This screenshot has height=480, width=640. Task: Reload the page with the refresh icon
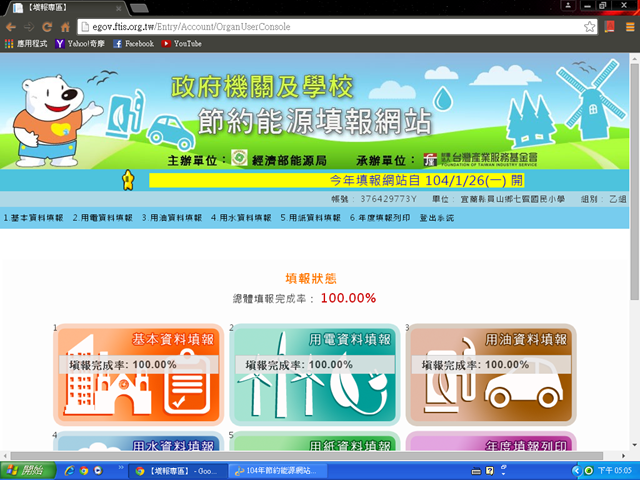47,27
